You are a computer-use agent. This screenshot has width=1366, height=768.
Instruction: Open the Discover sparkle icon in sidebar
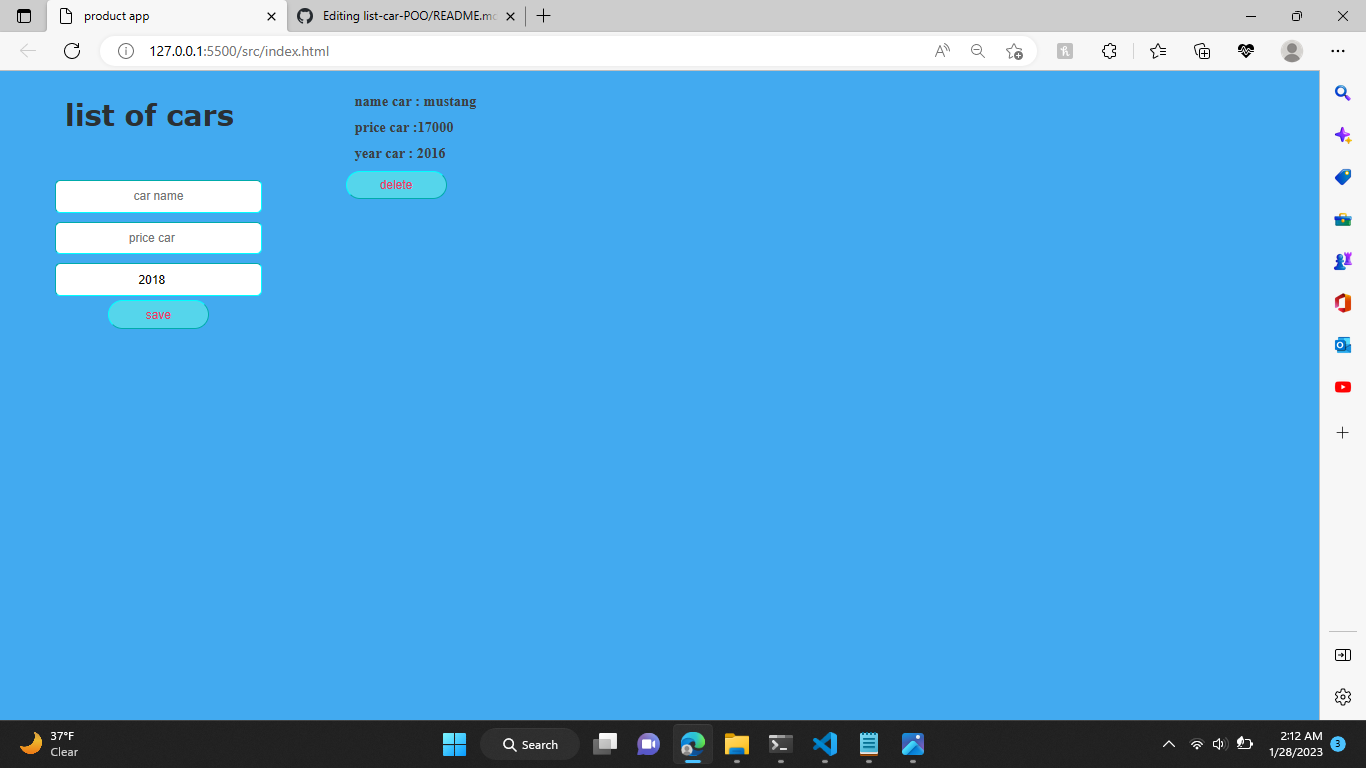pos(1342,134)
